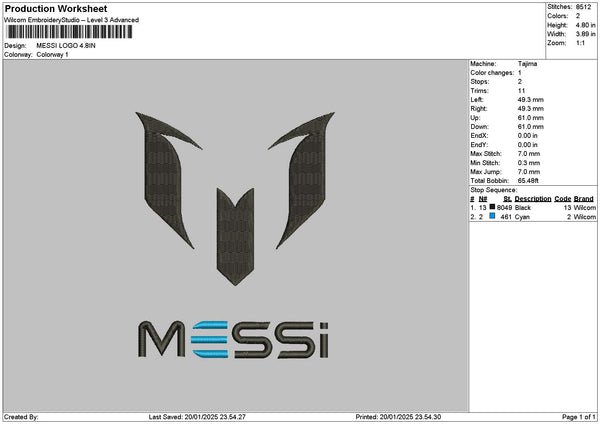Click the stitch count '8049' for Black
This screenshot has height=424, width=600.
[x=504, y=208]
